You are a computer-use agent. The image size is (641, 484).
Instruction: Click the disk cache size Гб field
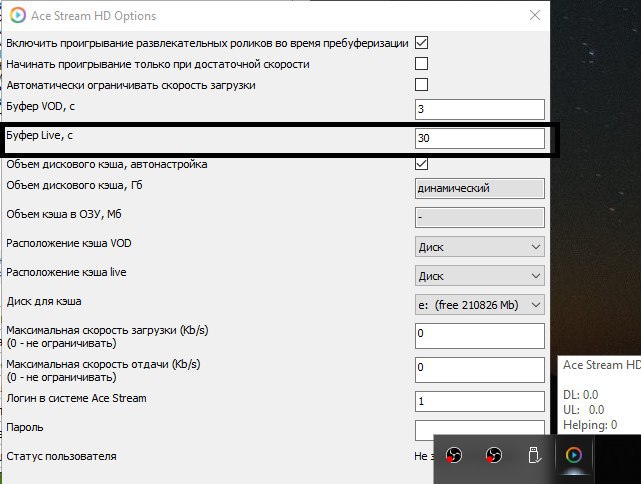click(480, 188)
